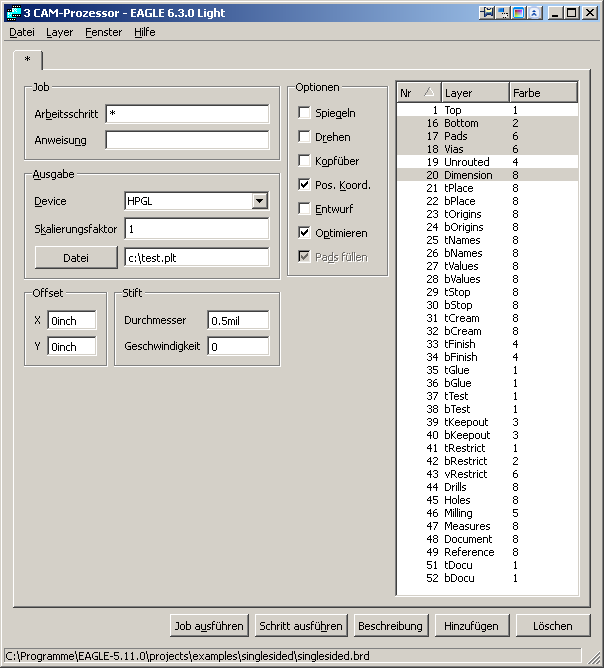
Task: Uncheck the Optimieren option
Action: [304, 233]
